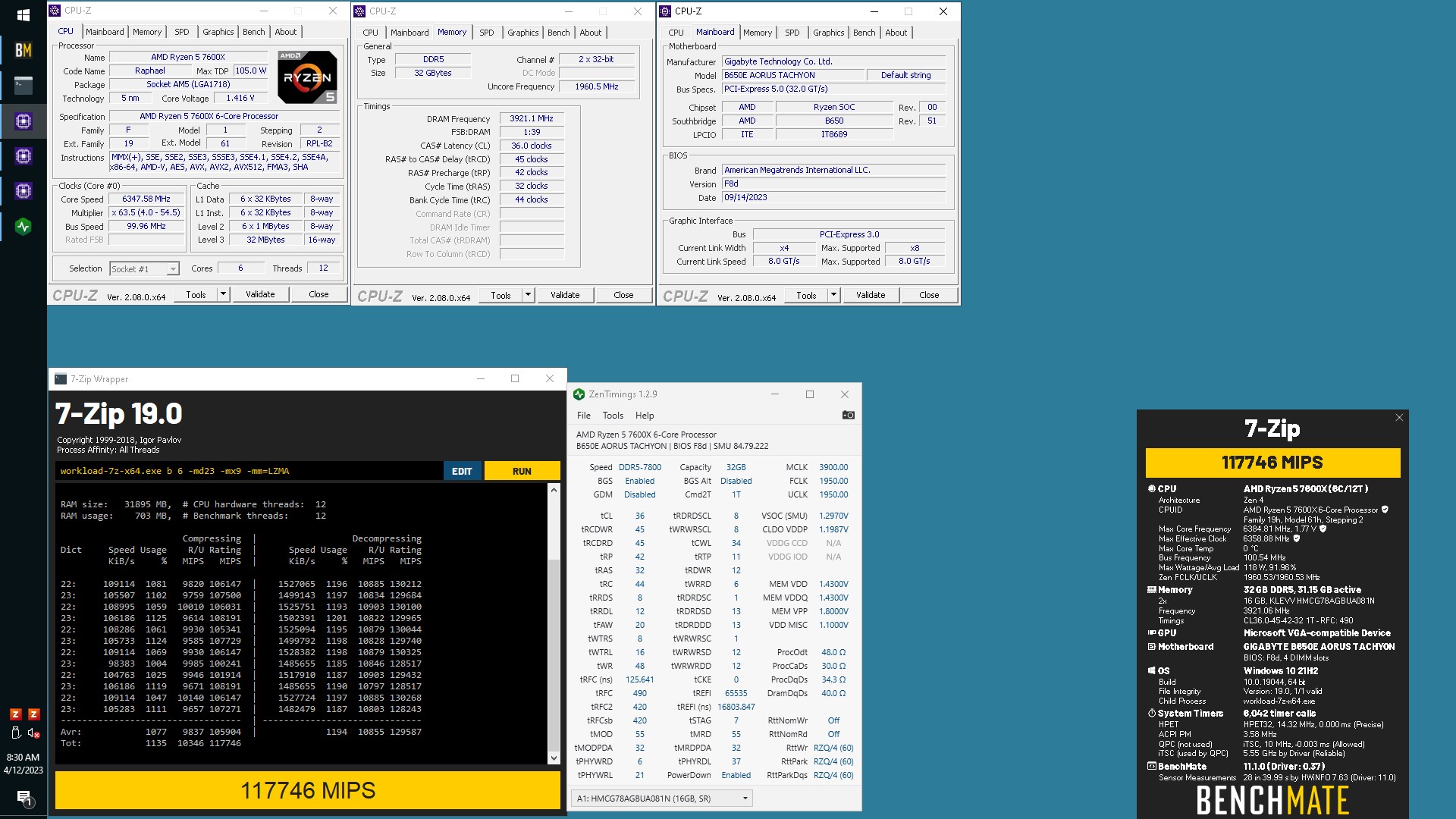This screenshot has height=819, width=1456.
Task: Open the A1: HMCG78AGBUA081N module dropdown
Action: coord(661,798)
